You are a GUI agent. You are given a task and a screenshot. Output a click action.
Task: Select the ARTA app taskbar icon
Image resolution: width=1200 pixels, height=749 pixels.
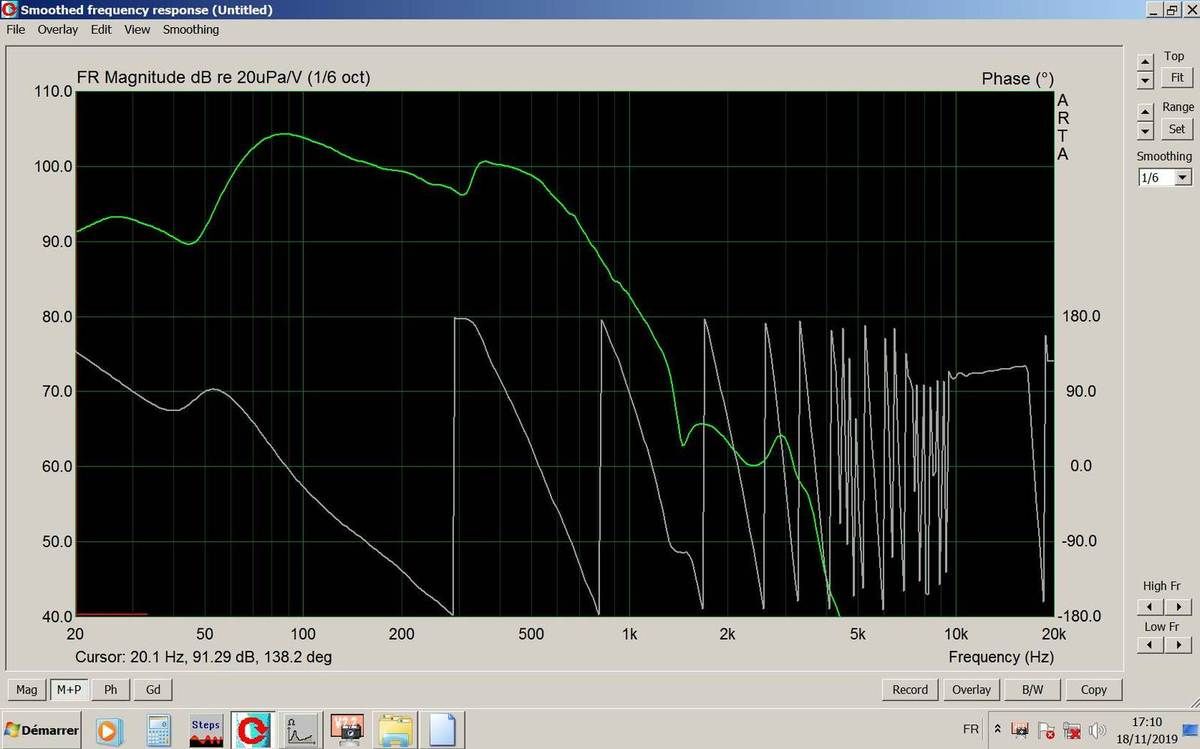coord(253,730)
